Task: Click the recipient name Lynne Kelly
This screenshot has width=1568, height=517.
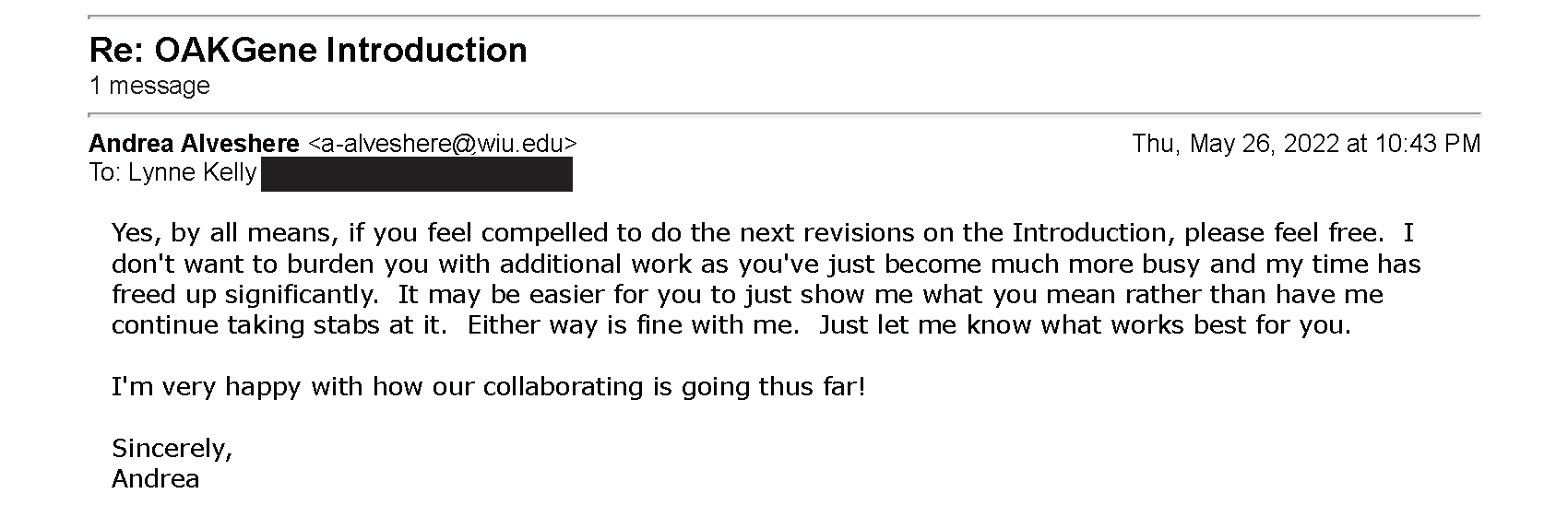Action: click(x=190, y=173)
